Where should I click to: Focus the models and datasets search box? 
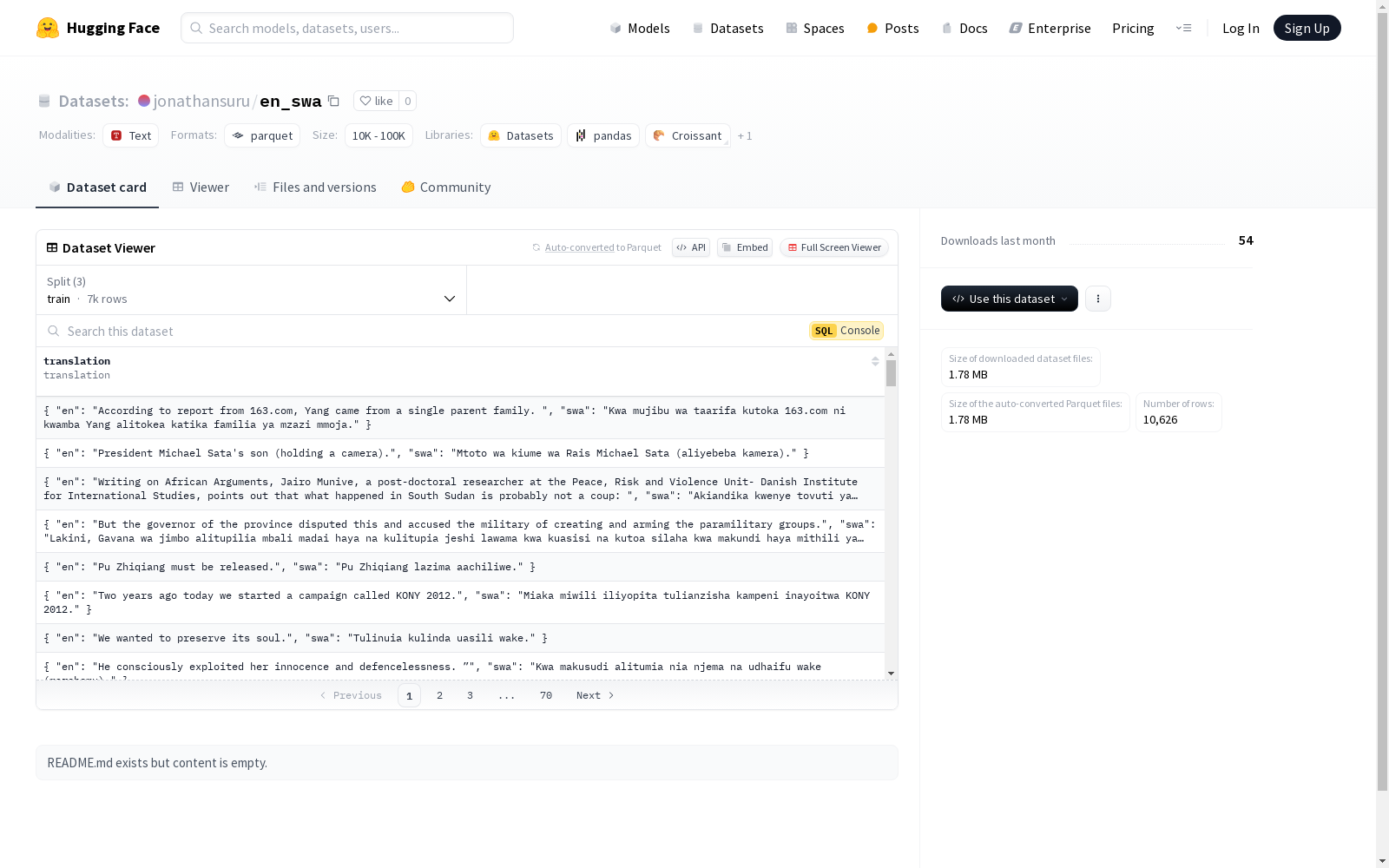pos(347,28)
